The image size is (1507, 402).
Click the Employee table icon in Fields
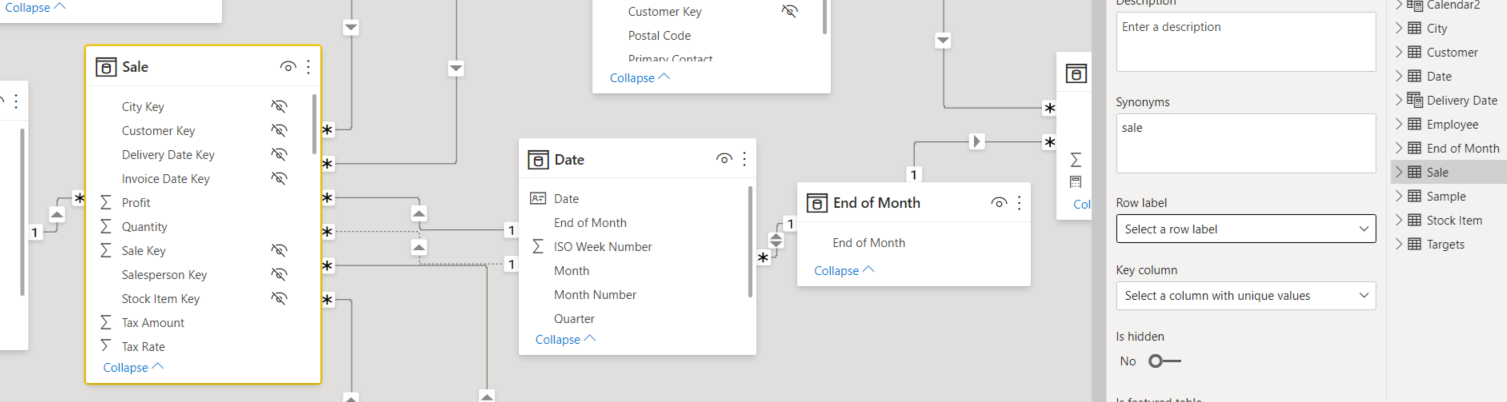click(1415, 124)
